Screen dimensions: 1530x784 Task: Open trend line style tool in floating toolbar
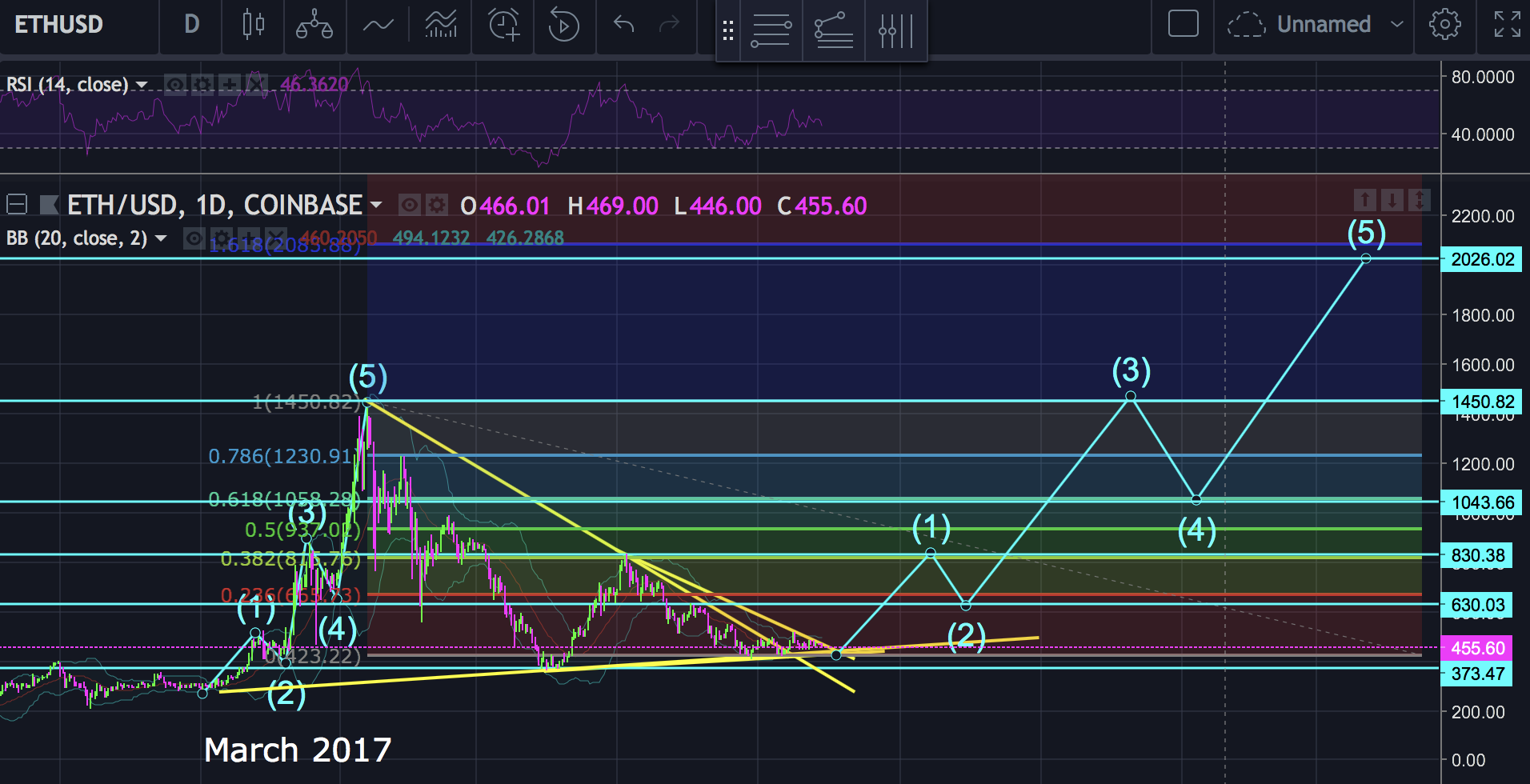pos(834,30)
